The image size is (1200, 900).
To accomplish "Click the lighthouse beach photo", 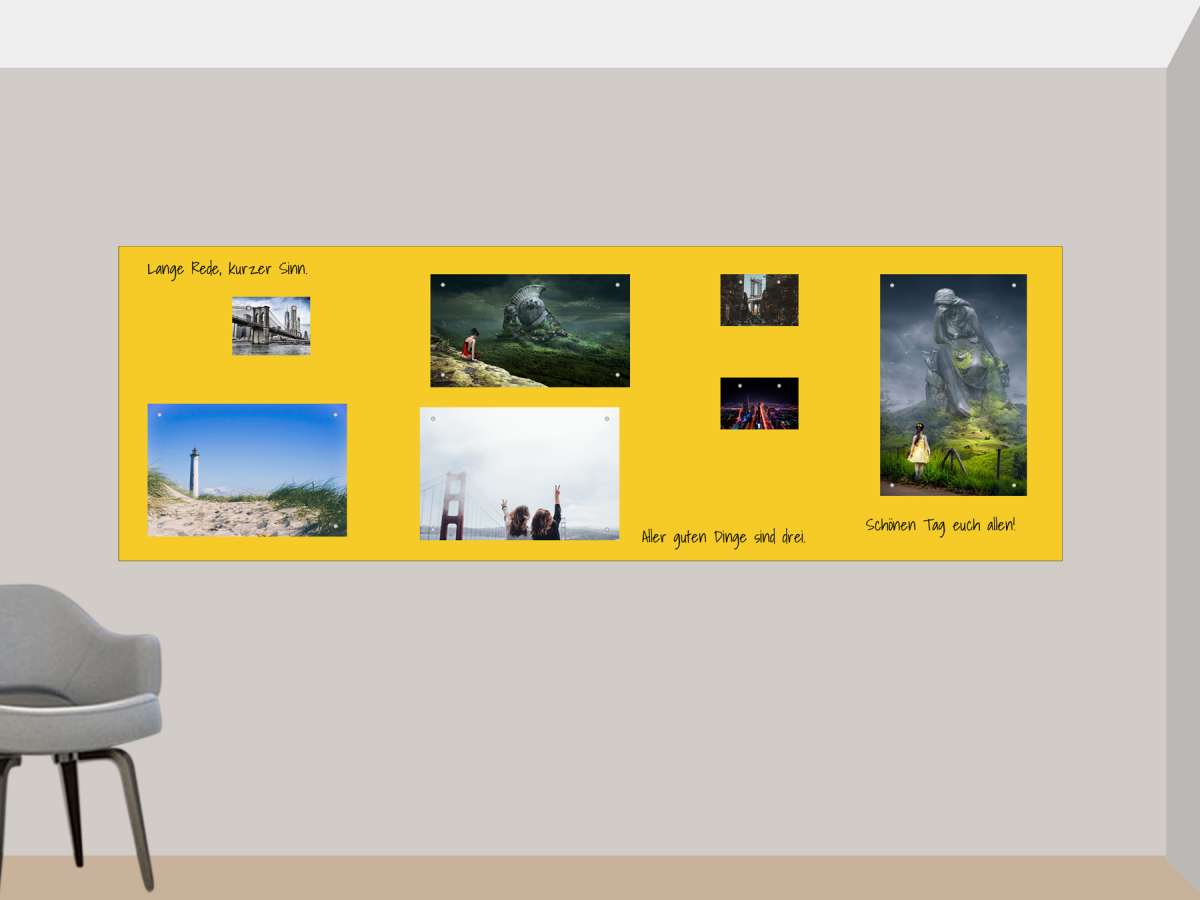I will point(247,470).
